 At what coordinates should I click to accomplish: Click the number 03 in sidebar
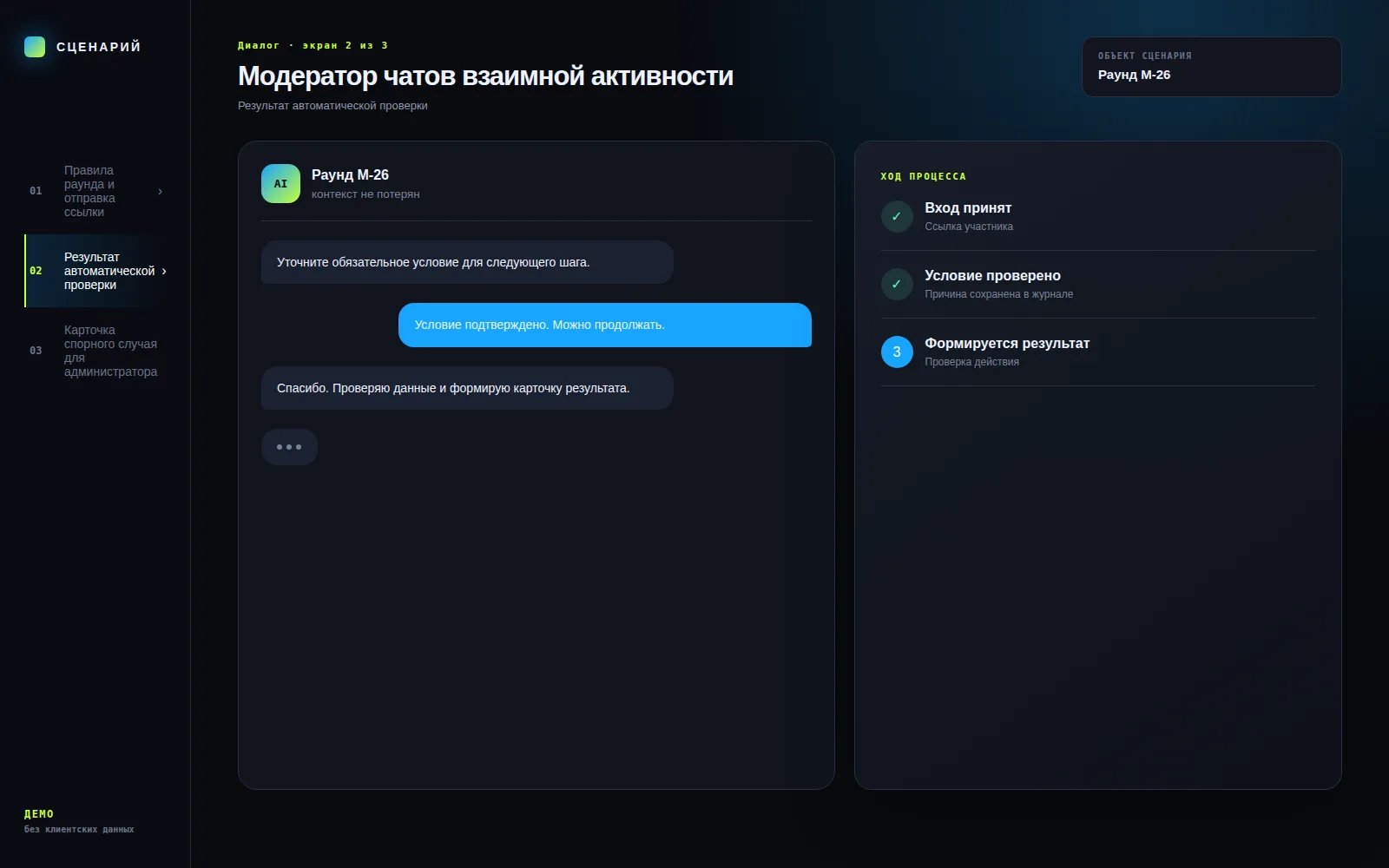[x=36, y=351]
